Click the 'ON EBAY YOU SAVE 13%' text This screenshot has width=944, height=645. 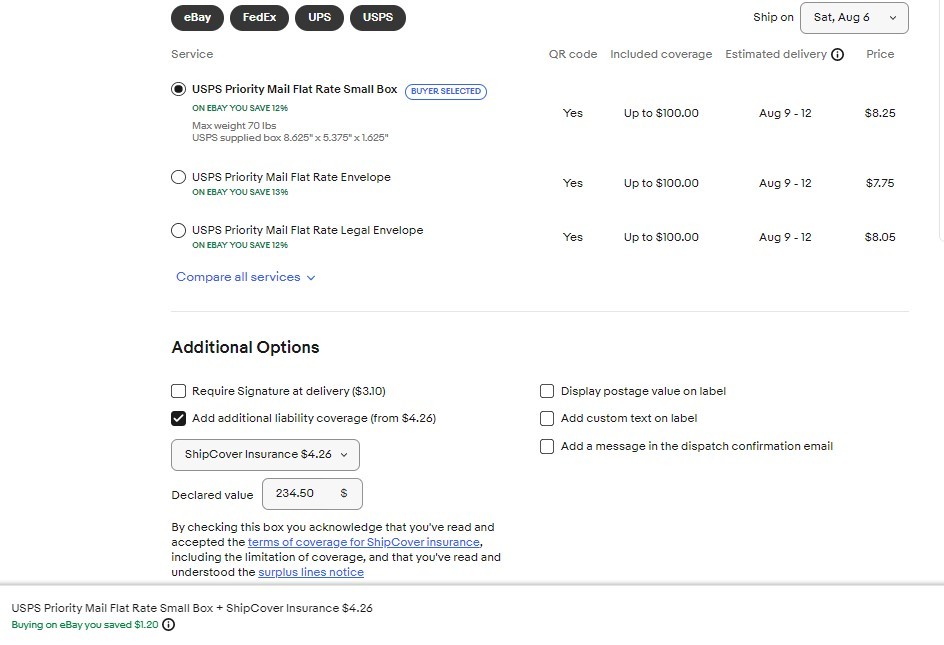(x=240, y=192)
